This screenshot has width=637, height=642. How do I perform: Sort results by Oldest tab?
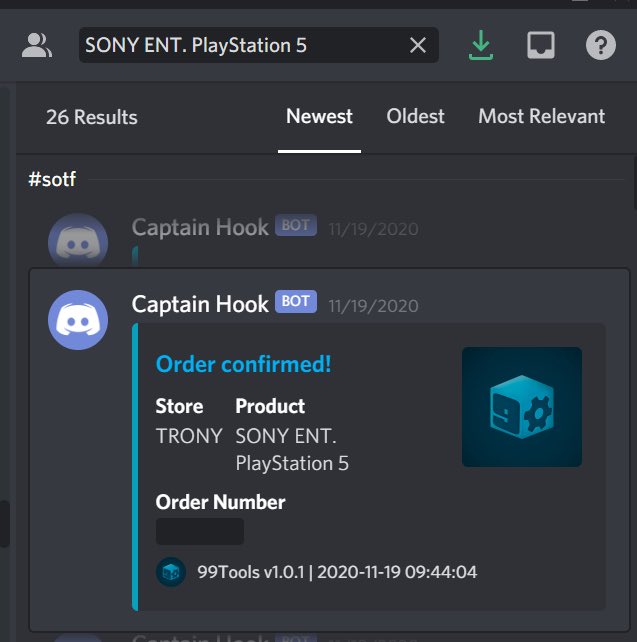[x=416, y=116]
